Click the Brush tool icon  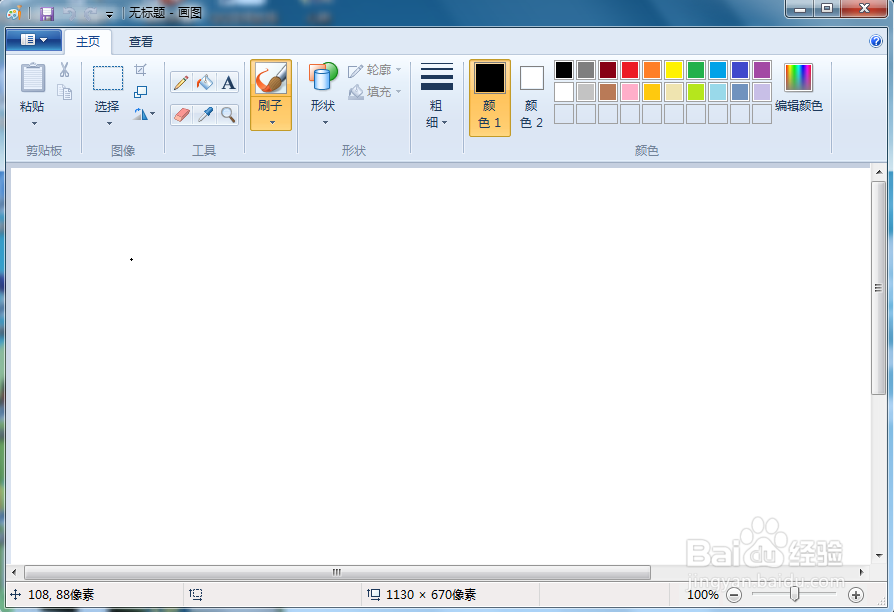[x=271, y=78]
